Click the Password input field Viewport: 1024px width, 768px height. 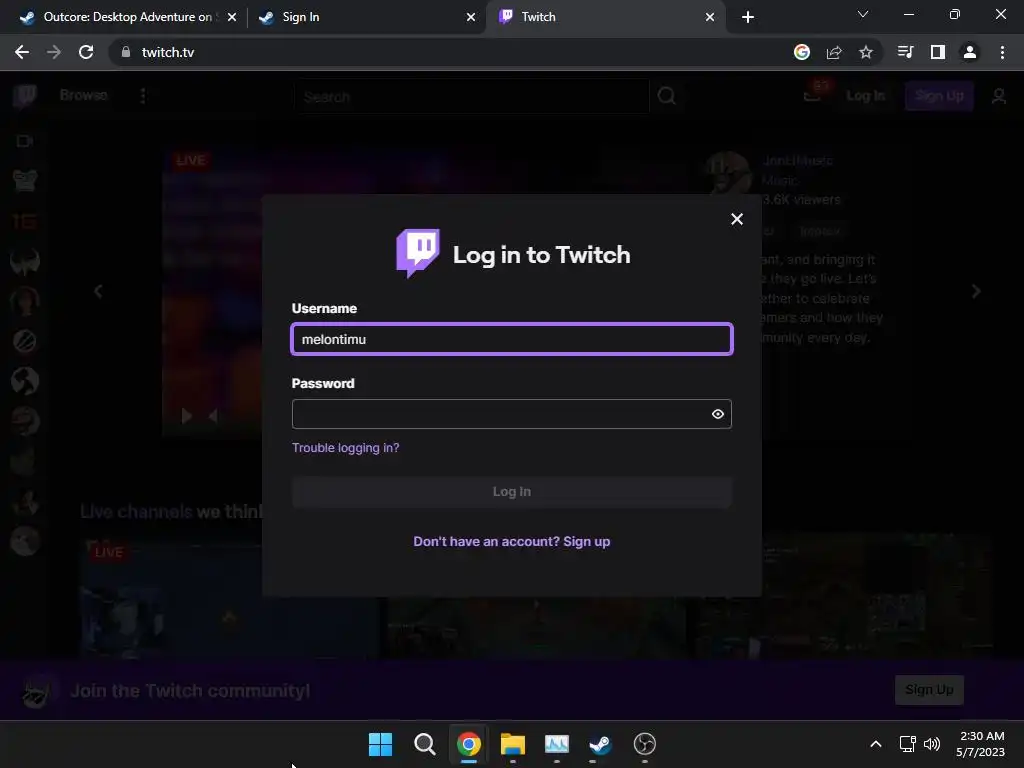[512, 414]
